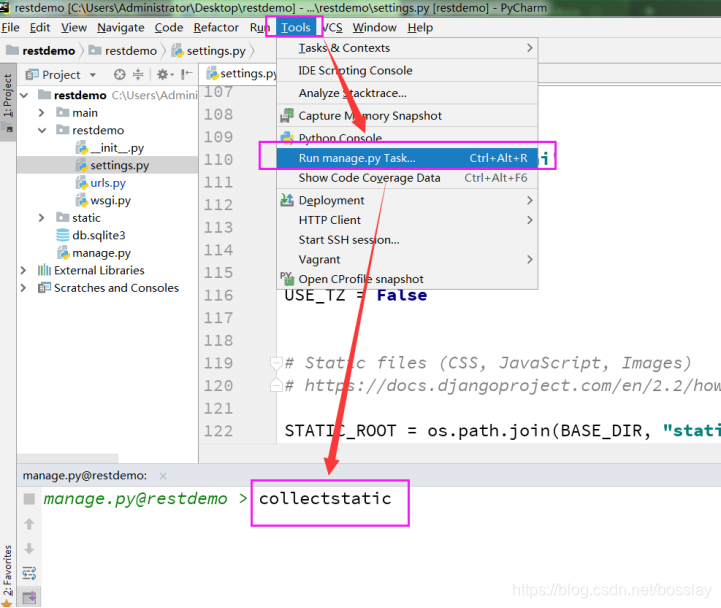This screenshot has width=721, height=608.
Task: Open the File menu
Action: [x=10, y=28]
